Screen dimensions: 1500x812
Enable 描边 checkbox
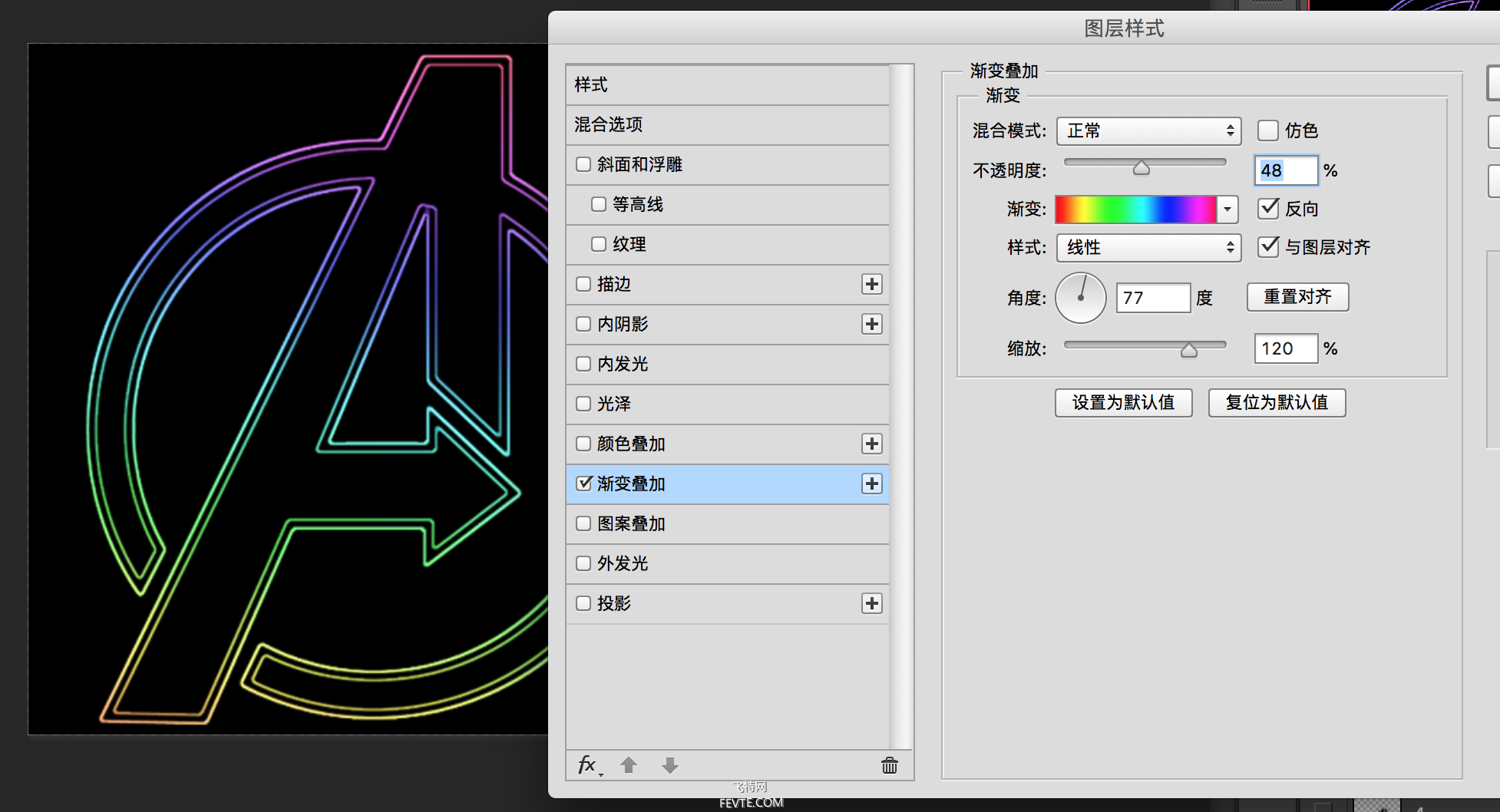tap(583, 284)
